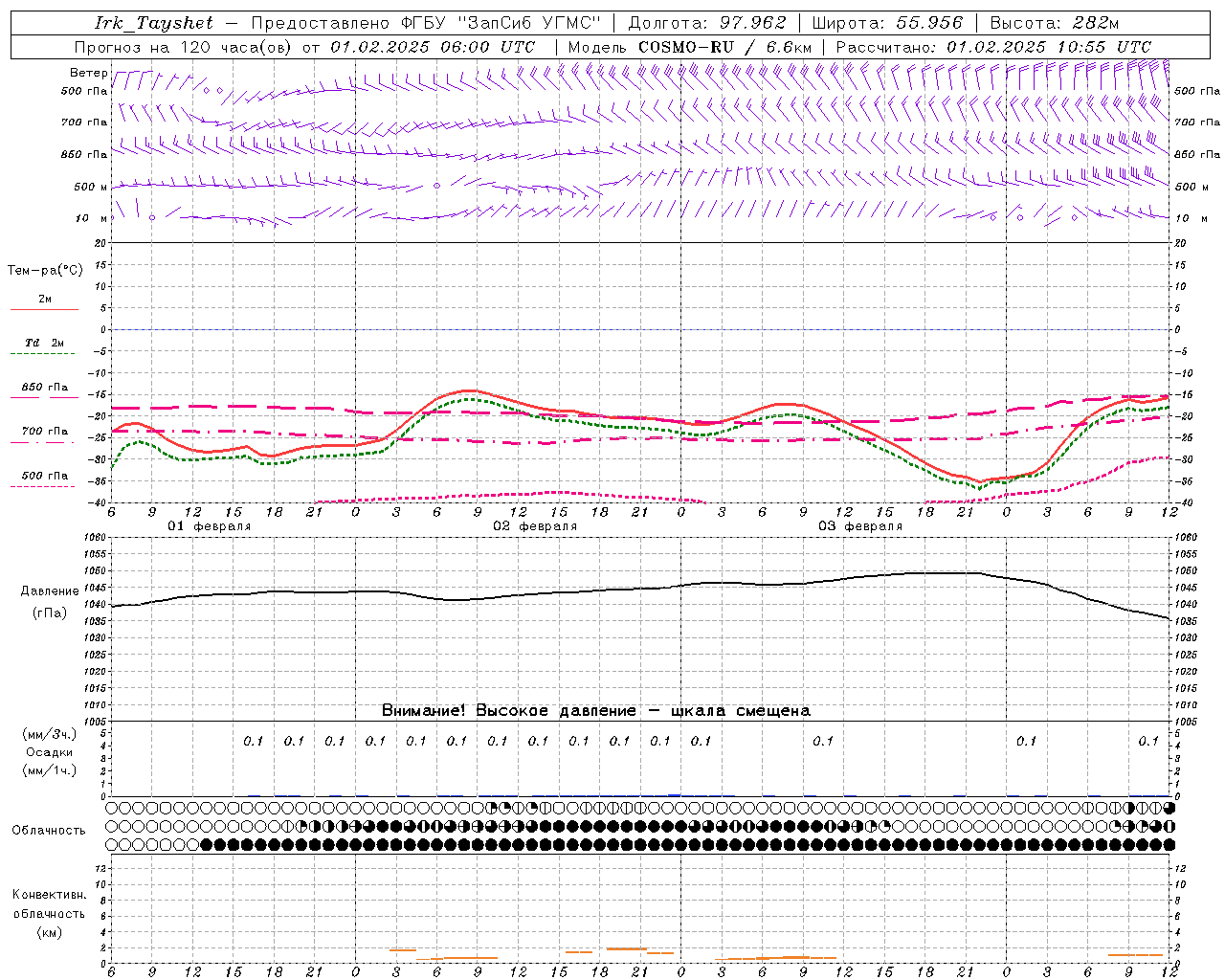Select the Долгота: 97.962 header field
This screenshot has width=1225, height=980.
[x=706, y=23]
